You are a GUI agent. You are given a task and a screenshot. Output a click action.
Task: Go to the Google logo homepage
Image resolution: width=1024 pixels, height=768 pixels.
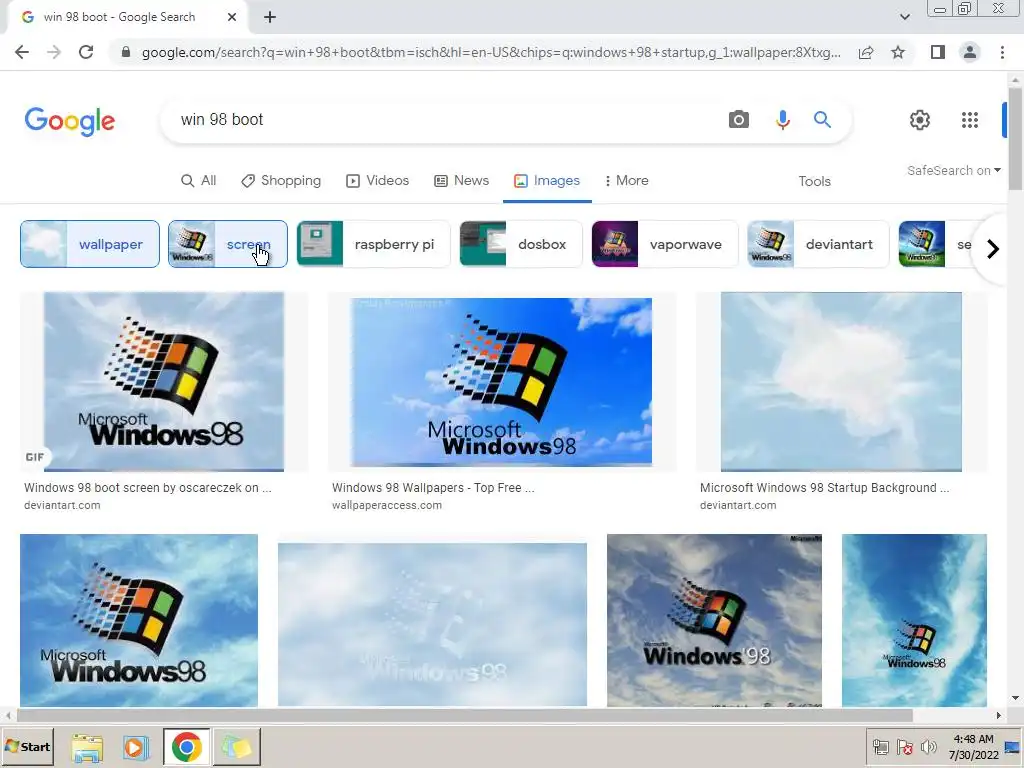(x=70, y=121)
